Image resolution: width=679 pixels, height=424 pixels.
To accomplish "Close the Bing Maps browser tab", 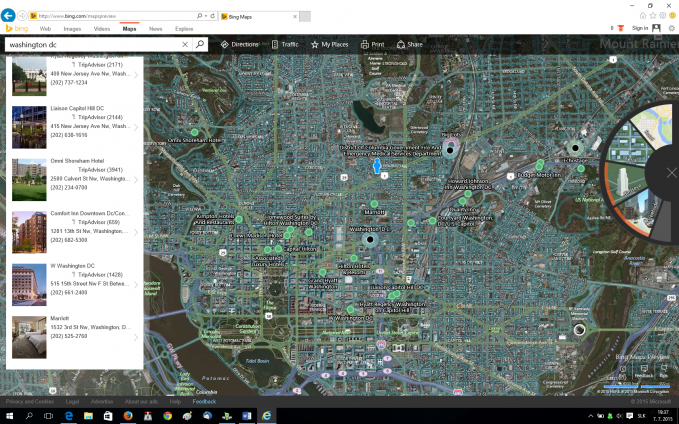I will (x=295, y=16).
